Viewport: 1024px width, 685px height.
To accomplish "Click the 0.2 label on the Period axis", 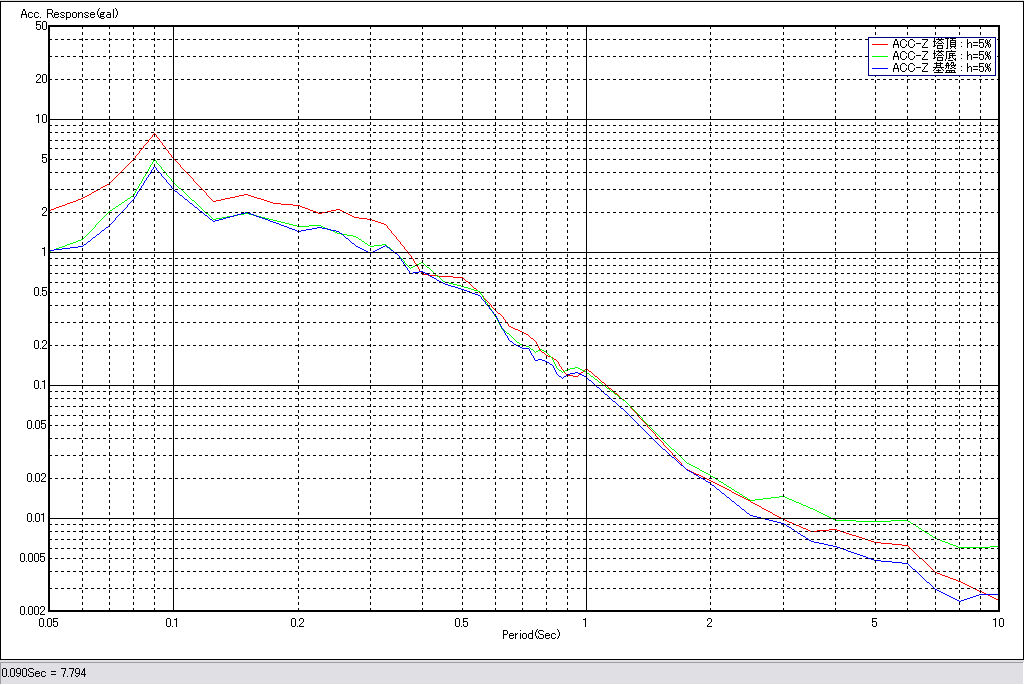I will (x=297, y=623).
